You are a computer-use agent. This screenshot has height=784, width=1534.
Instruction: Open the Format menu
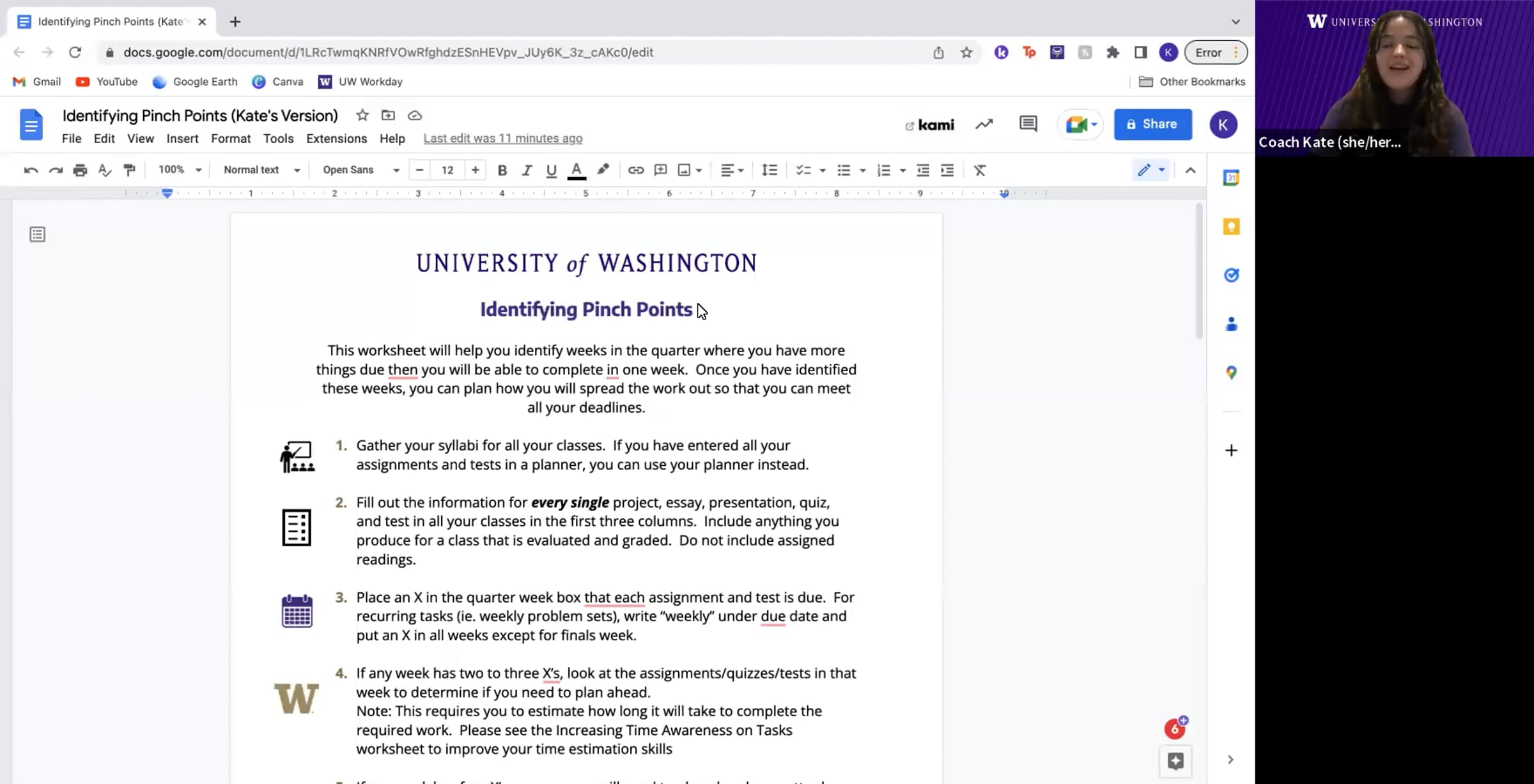pos(231,139)
